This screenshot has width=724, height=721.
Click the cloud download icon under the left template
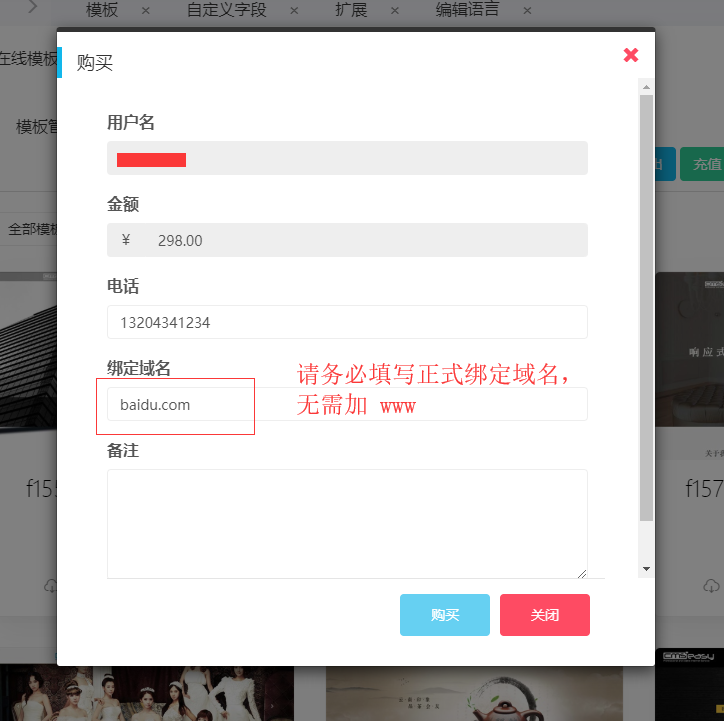[x=51, y=586]
